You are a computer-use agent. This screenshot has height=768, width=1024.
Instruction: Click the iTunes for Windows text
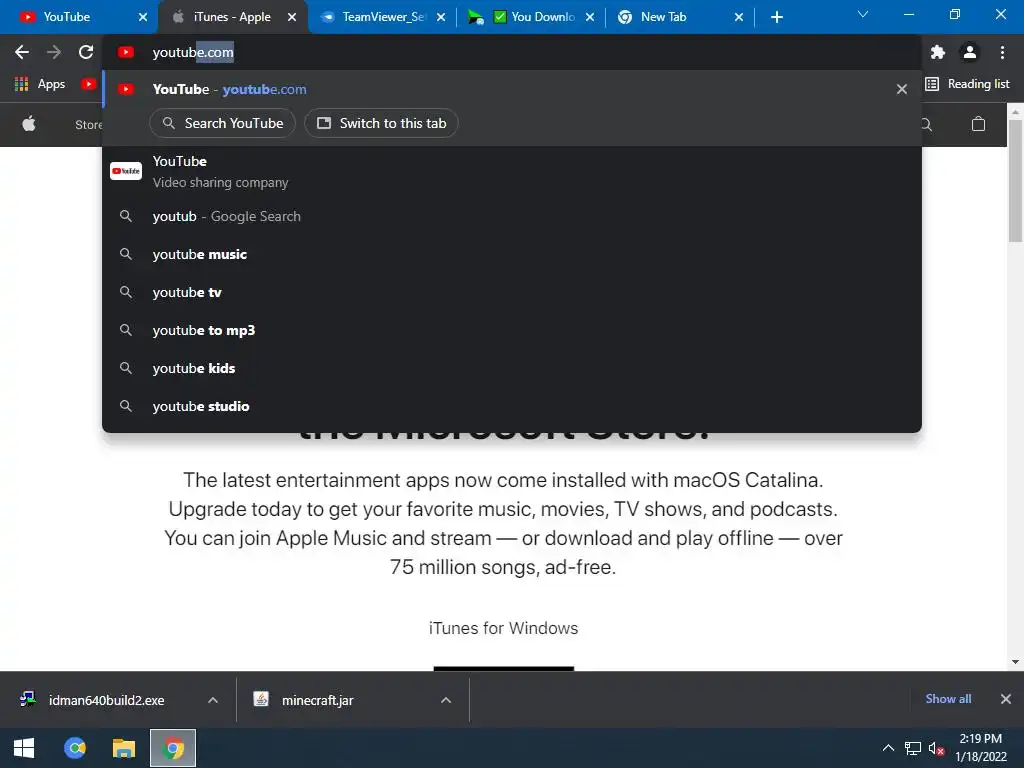pyautogui.click(x=504, y=628)
